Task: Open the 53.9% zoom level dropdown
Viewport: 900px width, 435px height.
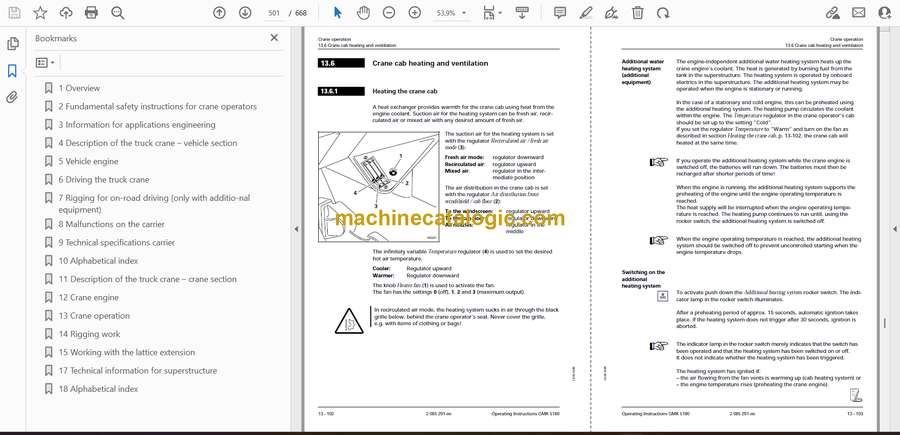Action: point(451,13)
